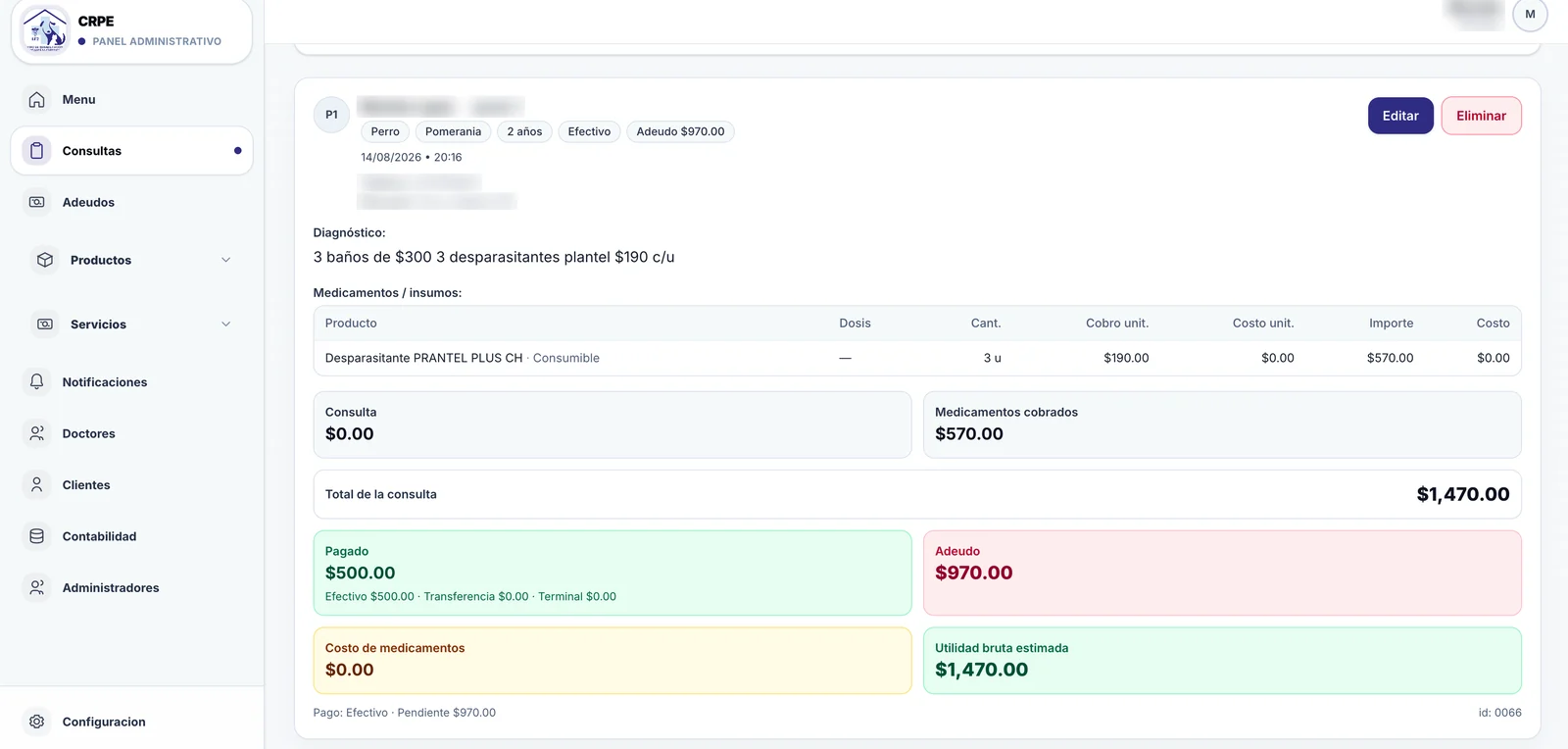Open the Clientes section

[131, 485]
